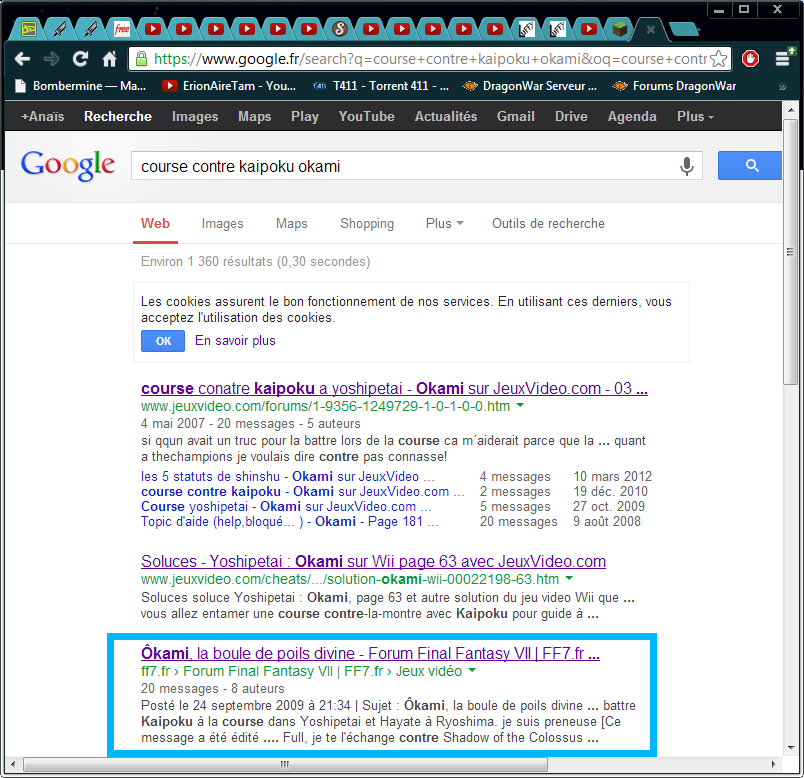The height and width of the screenshot is (778, 804).
Task: Start voice search with the microphone icon
Action: point(687,166)
